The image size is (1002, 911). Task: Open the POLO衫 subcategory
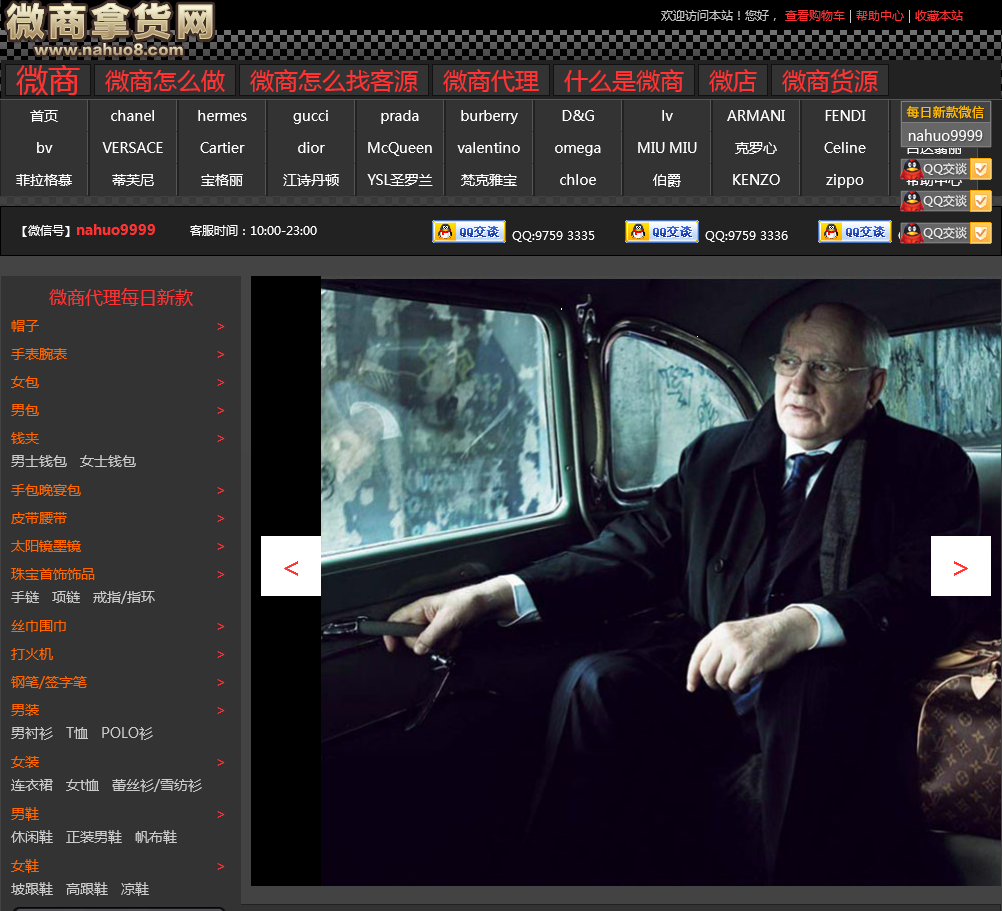pyautogui.click(x=127, y=733)
